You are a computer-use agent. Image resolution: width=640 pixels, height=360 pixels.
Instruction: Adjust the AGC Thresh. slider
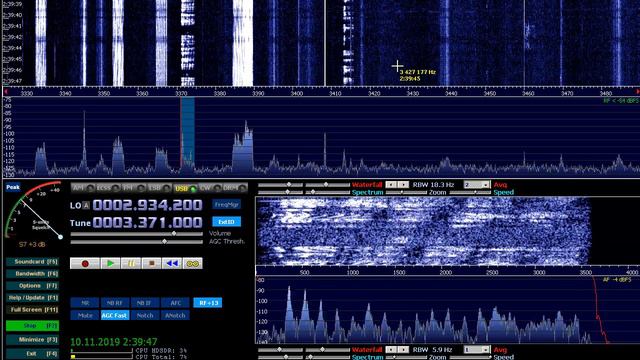coord(136,242)
